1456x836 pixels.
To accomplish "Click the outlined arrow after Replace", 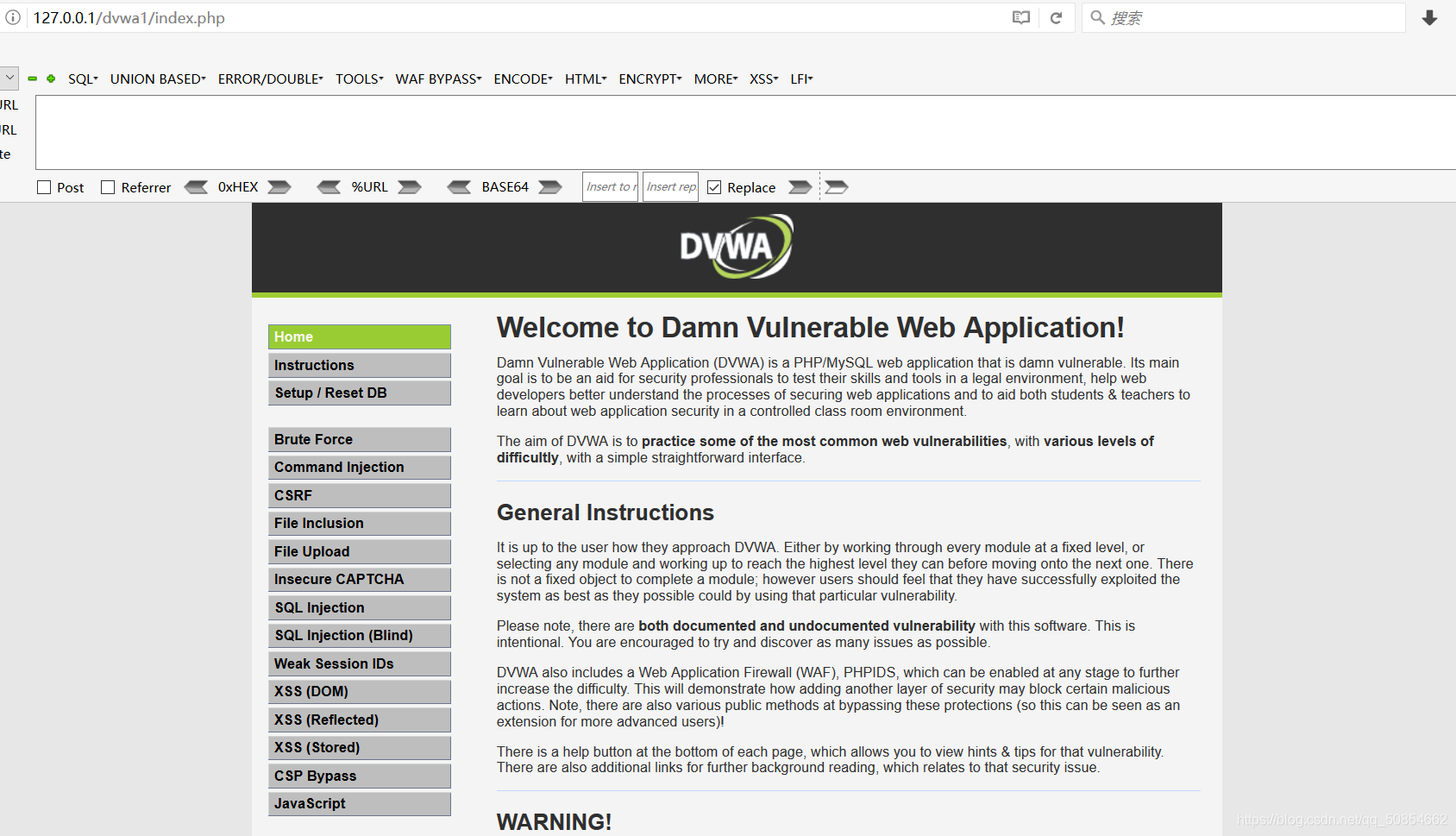I will [x=837, y=187].
